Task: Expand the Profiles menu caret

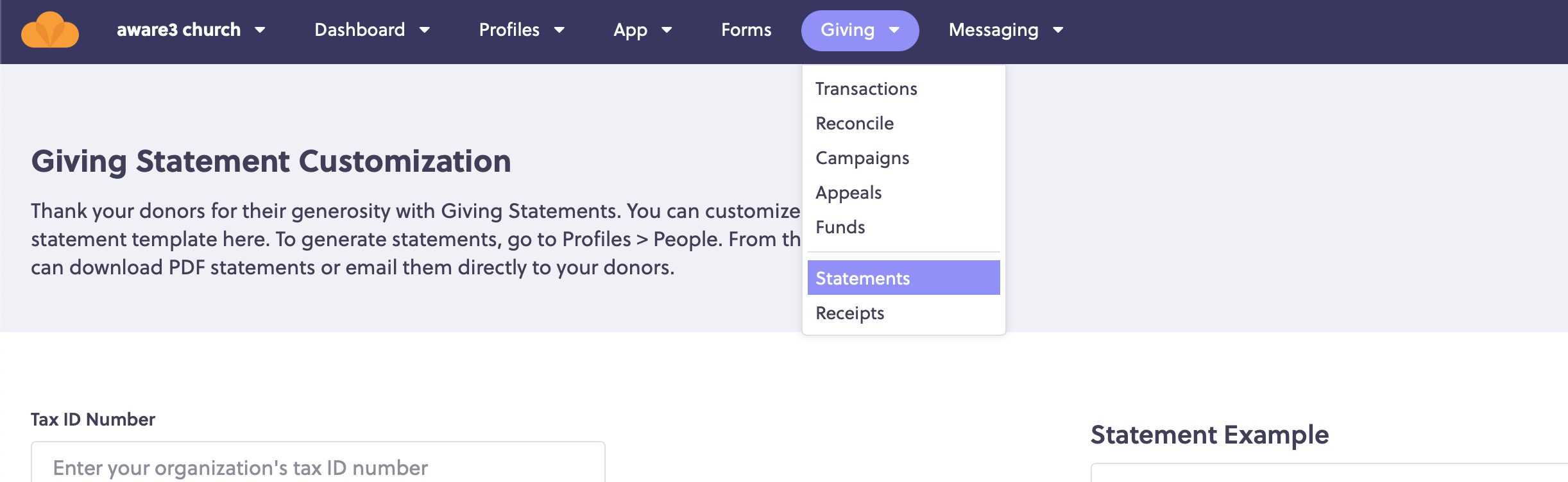Action: click(559, 30)
